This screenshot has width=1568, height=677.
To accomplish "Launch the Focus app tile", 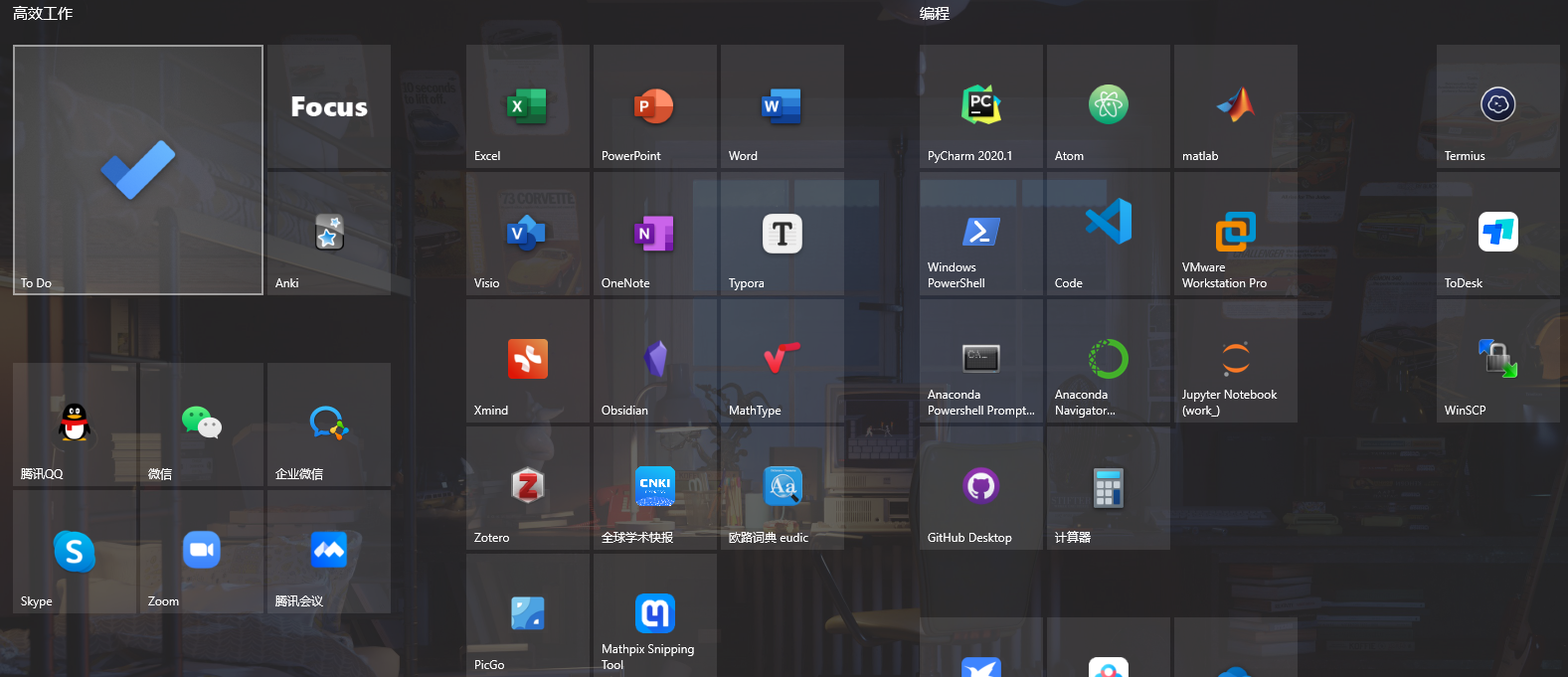I will (x=329, y=106).
